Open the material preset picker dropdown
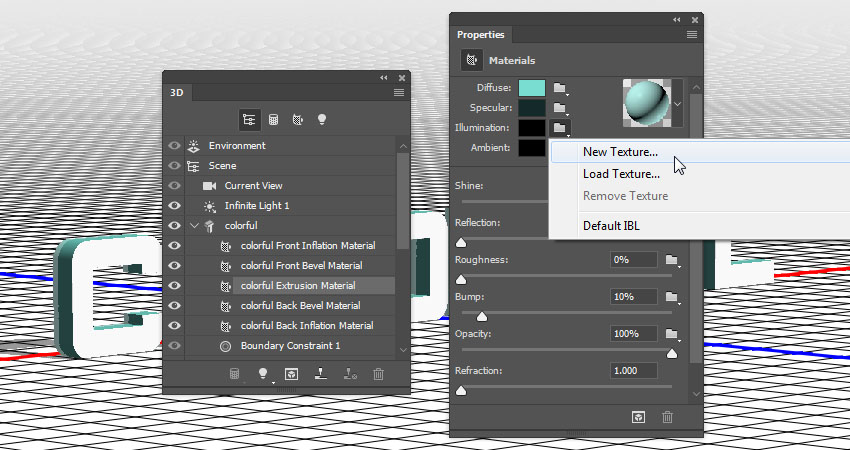The width and height of the screenshot is (850, 450). point(678,103)
